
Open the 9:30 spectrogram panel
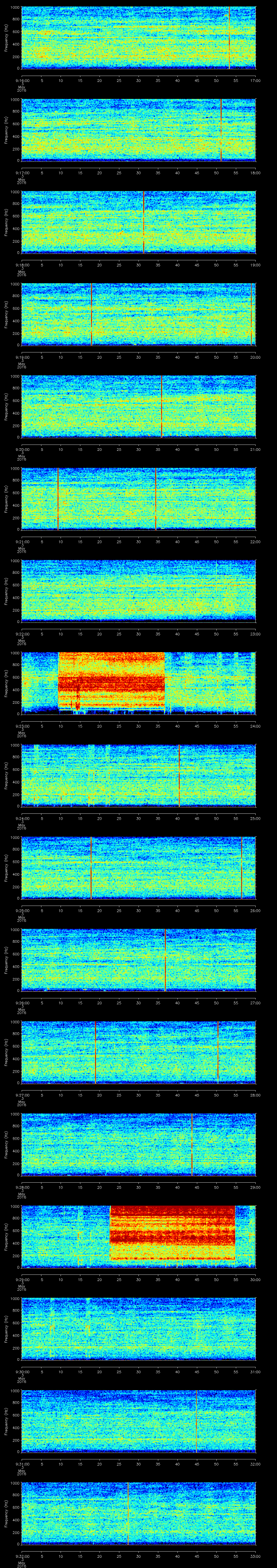[139, 1329]
